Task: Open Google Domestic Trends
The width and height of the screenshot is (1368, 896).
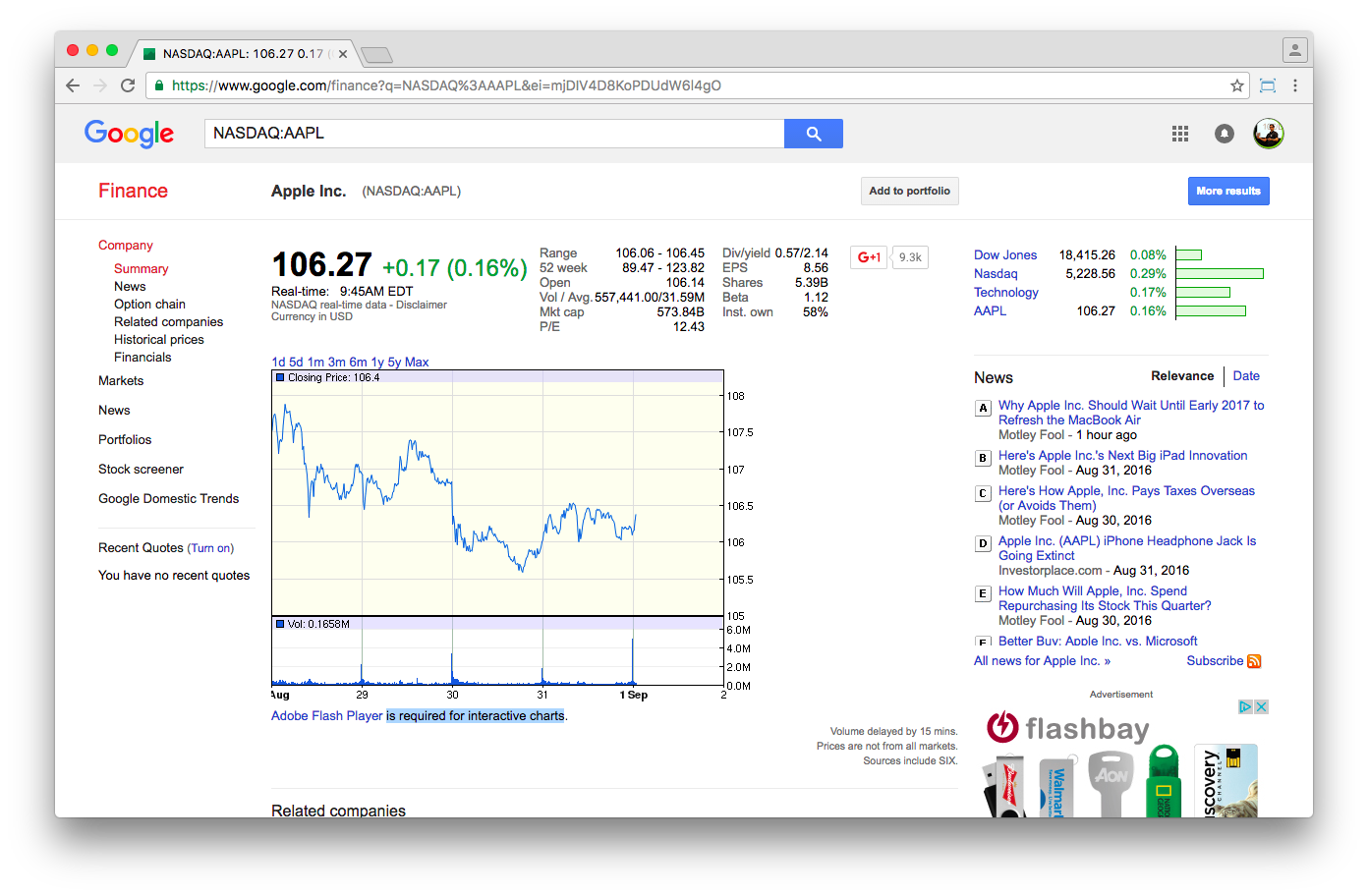Action: tap(169, 499)
